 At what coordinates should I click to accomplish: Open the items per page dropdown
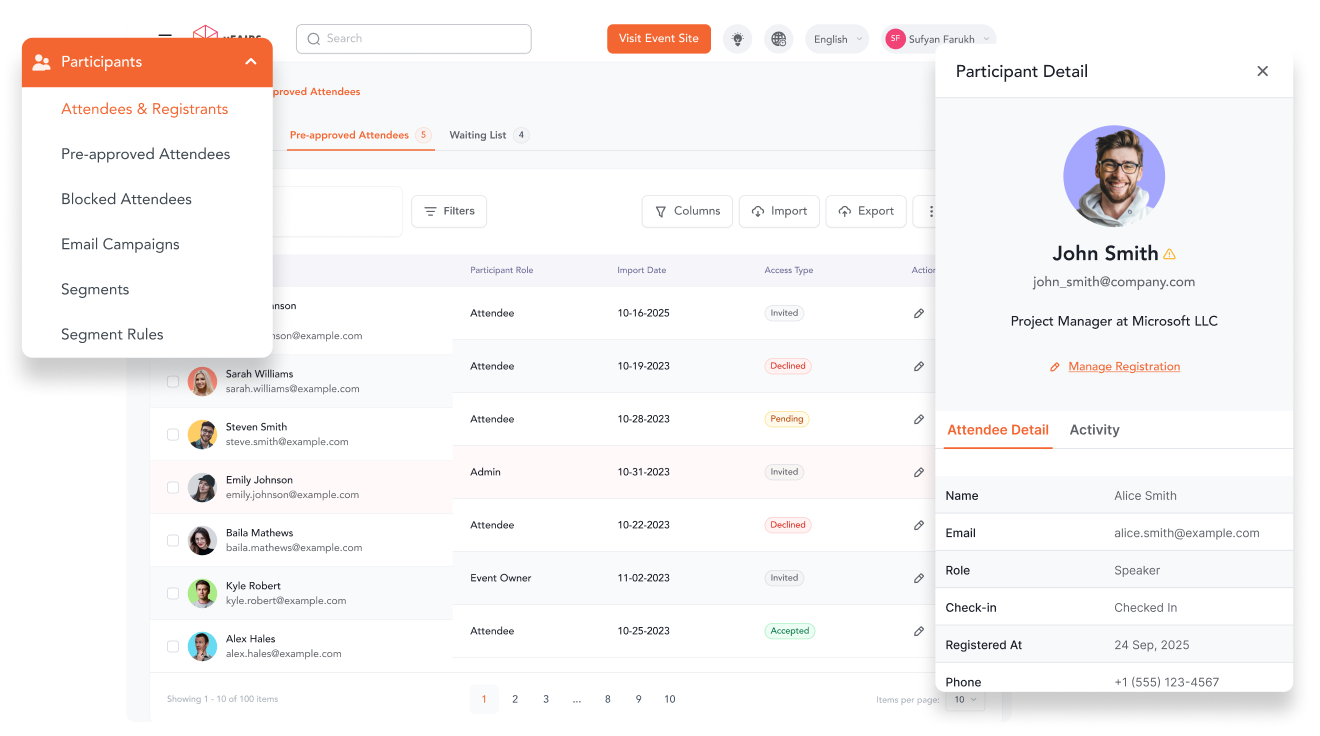tap(965, 699)
